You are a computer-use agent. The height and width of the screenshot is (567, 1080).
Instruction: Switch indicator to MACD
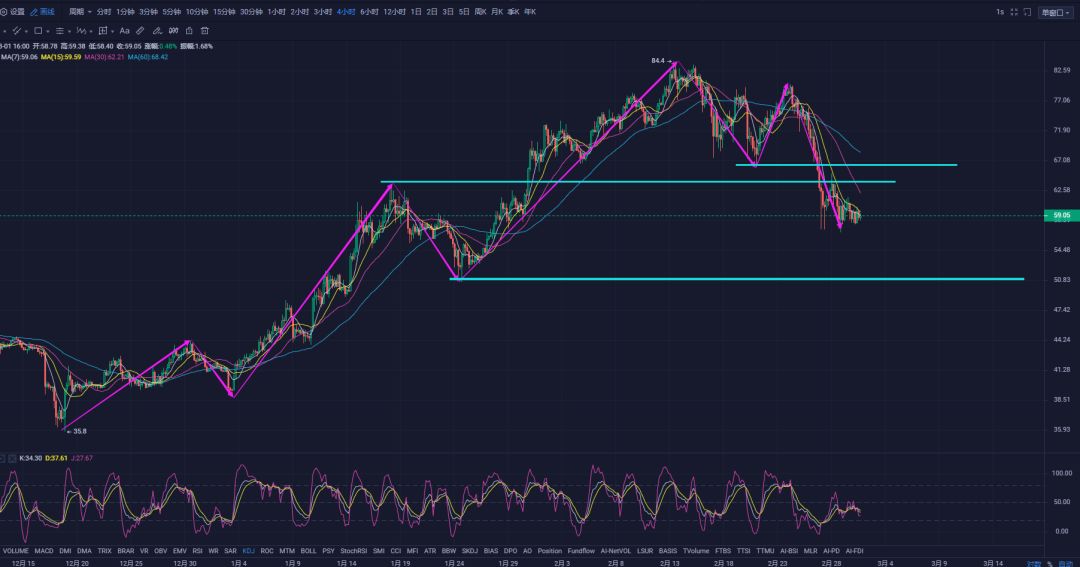(x=44, y=551)
